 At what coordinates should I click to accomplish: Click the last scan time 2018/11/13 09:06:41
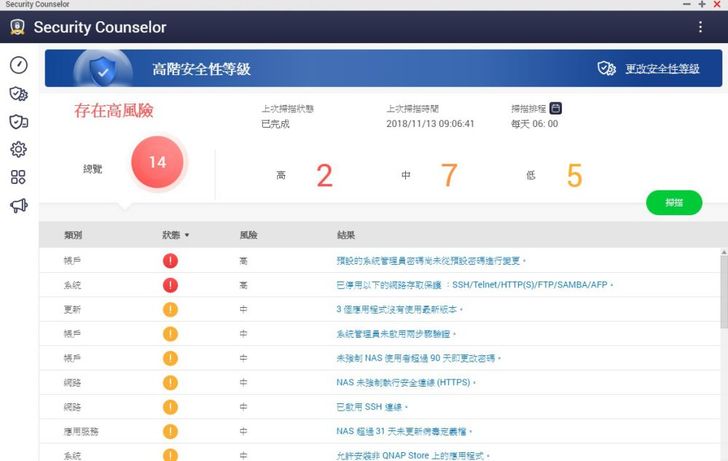click(x=430, y=124)
